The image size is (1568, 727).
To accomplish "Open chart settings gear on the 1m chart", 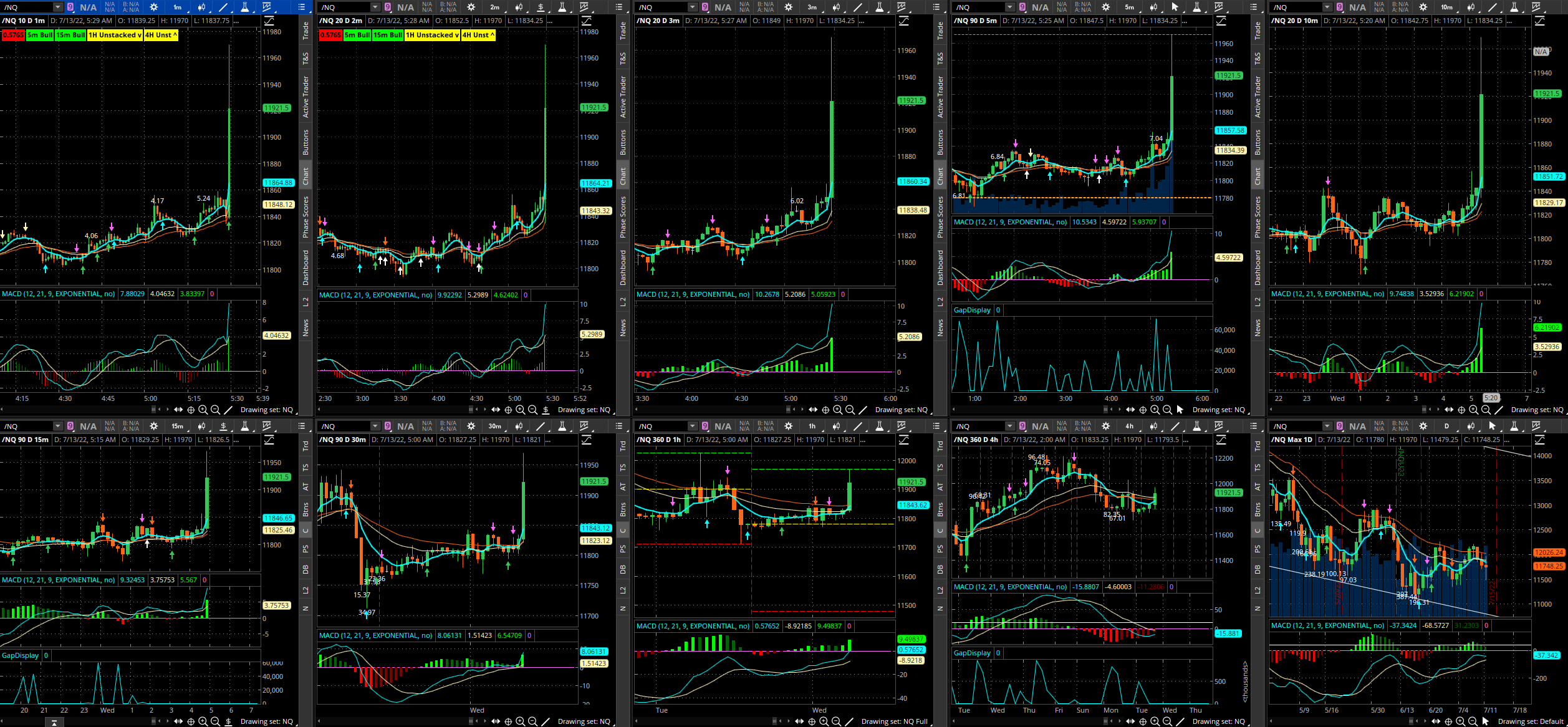I will pos(153,7).
